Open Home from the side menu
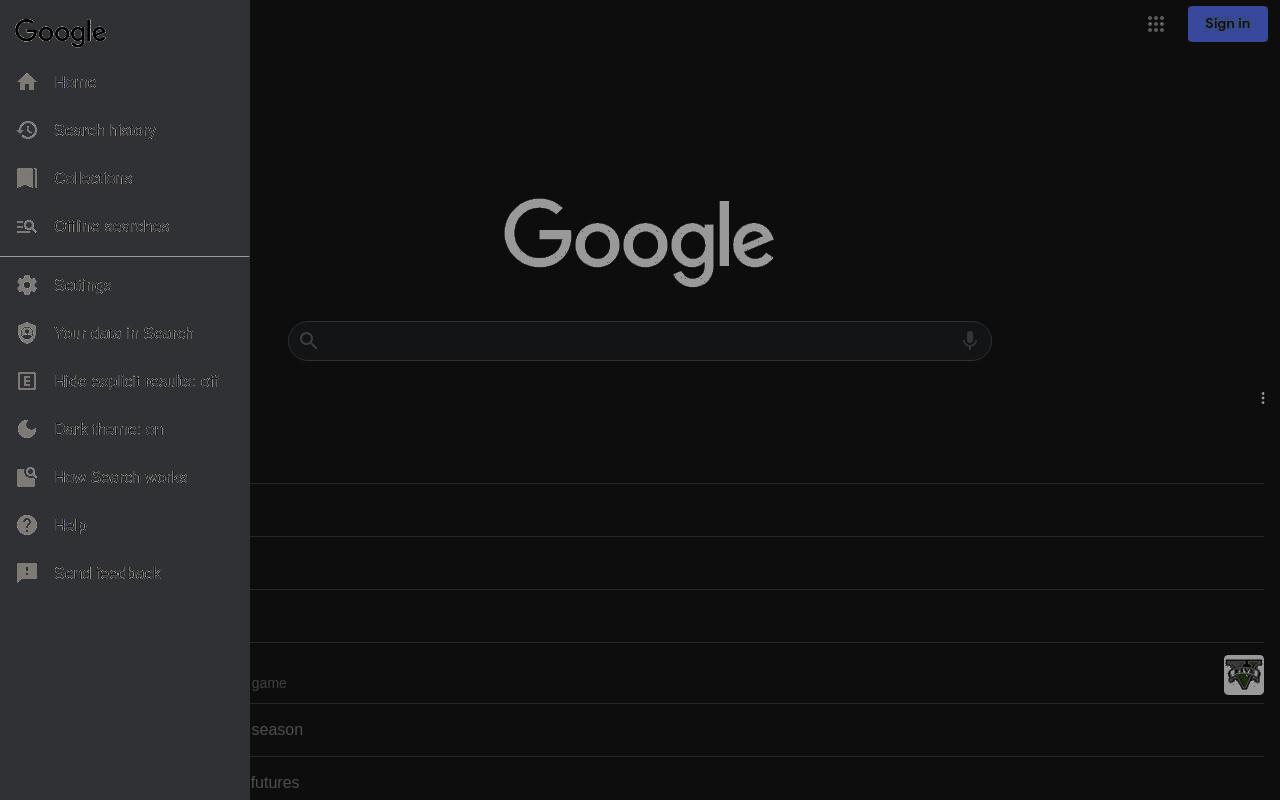This screenshot has height=800, width=1280. coord(124,82)
